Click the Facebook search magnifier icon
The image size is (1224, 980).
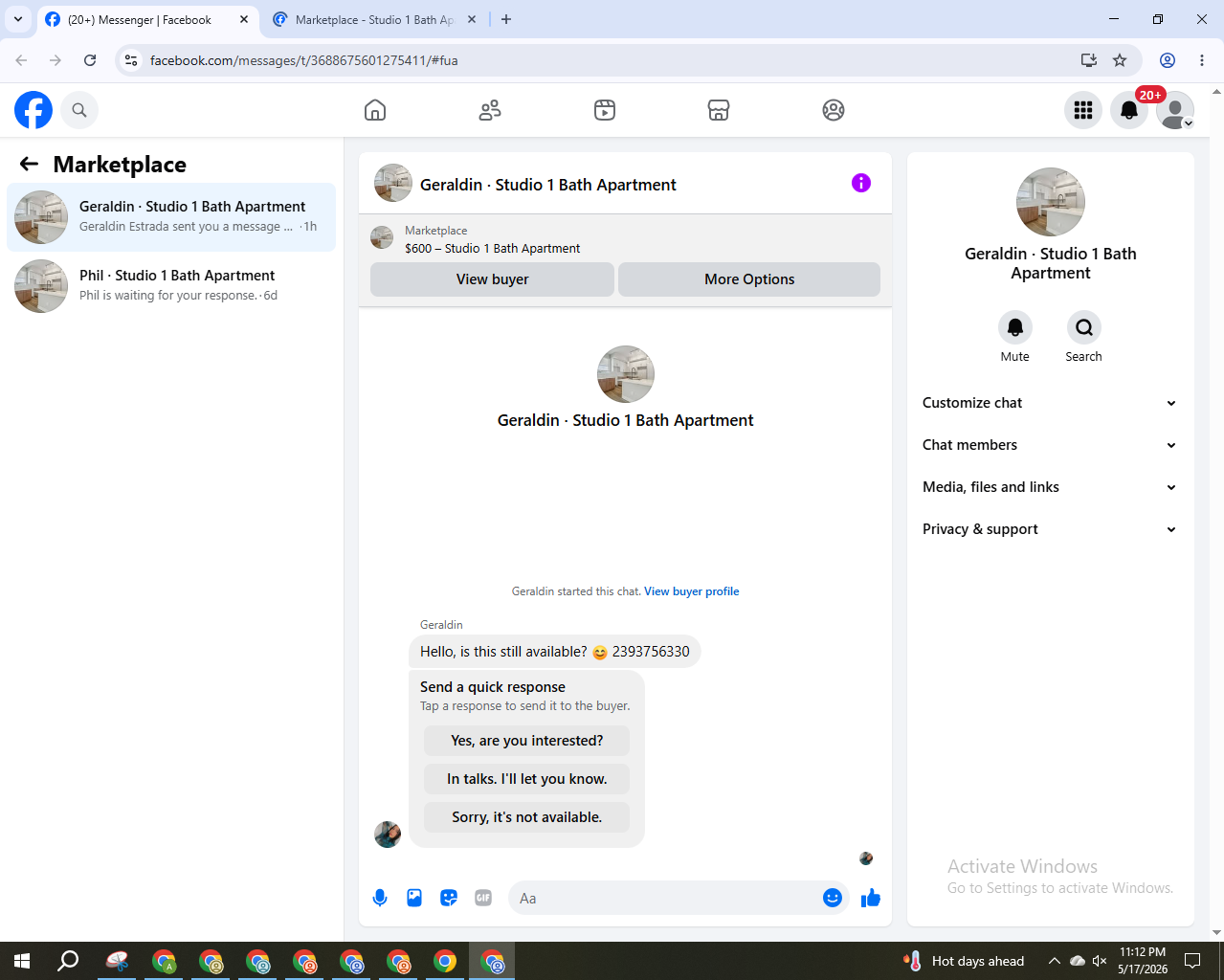[x=79, y=110]
